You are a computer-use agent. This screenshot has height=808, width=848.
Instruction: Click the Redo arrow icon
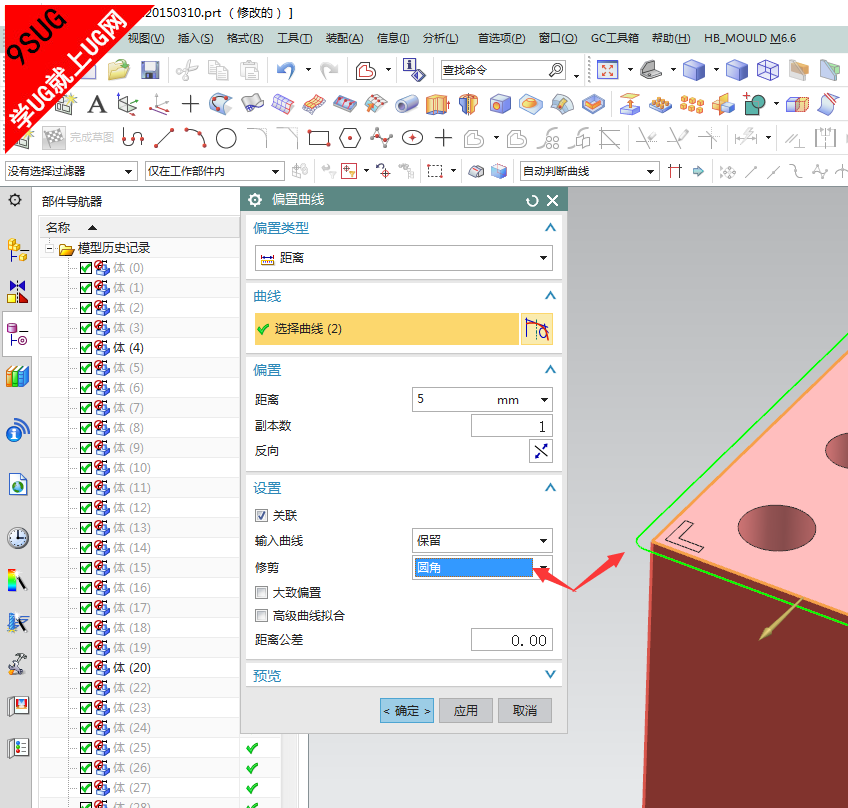[x=329, y=70]
